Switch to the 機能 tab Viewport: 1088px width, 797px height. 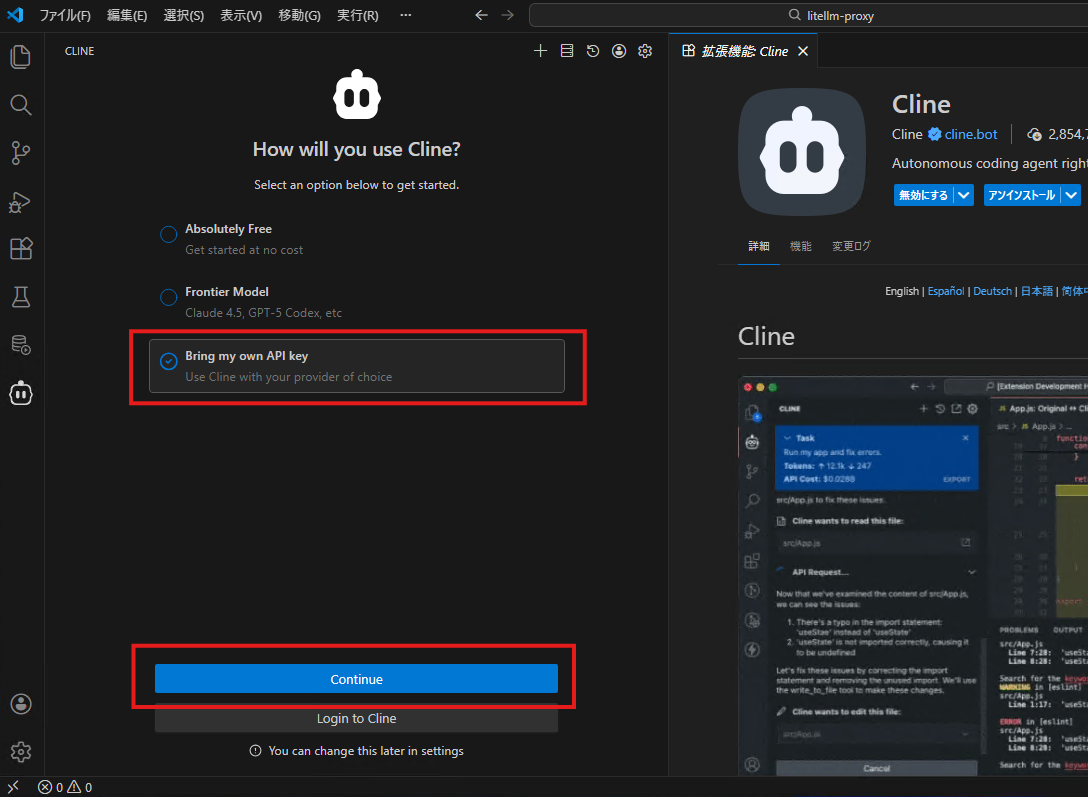pos(801,246)
